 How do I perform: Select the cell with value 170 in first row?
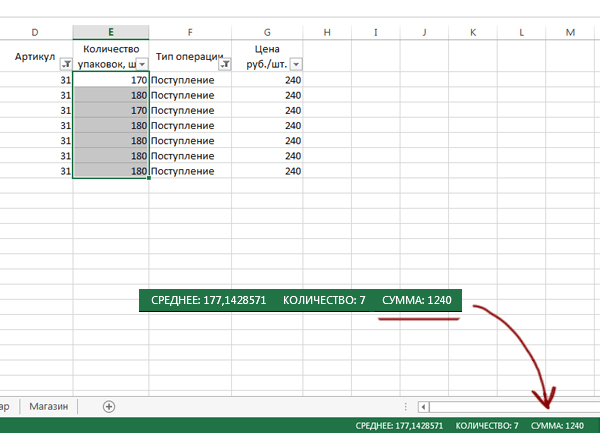click(x=110, y=80)
